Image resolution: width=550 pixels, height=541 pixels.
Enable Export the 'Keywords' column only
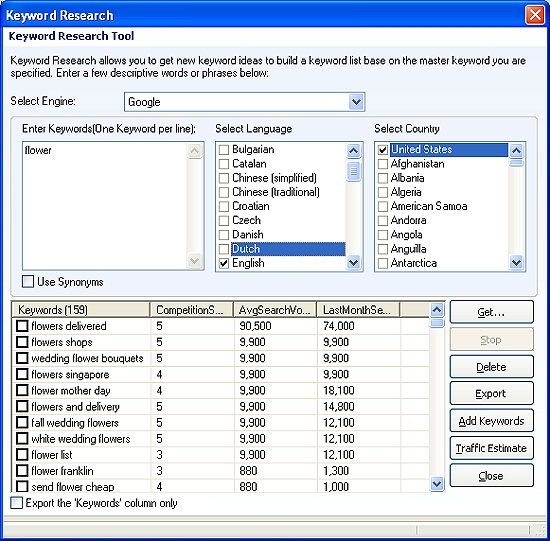[x=16, y=503]
